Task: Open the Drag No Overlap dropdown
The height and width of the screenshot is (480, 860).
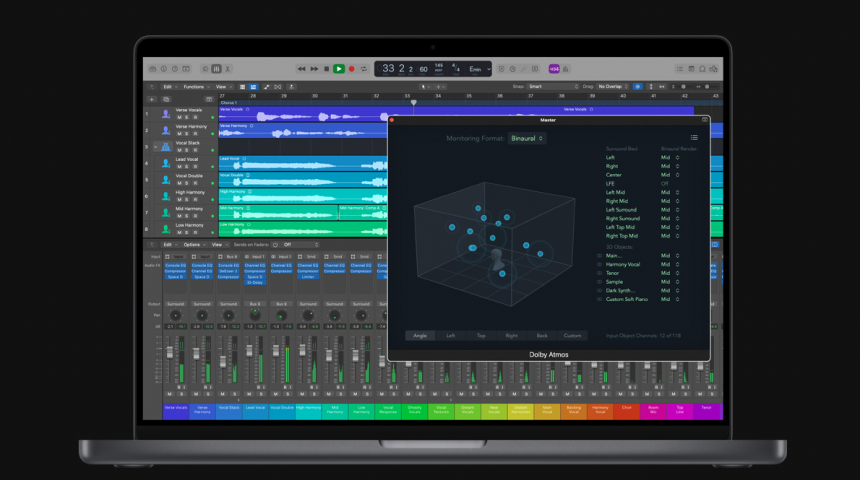Action: (613, 87)
